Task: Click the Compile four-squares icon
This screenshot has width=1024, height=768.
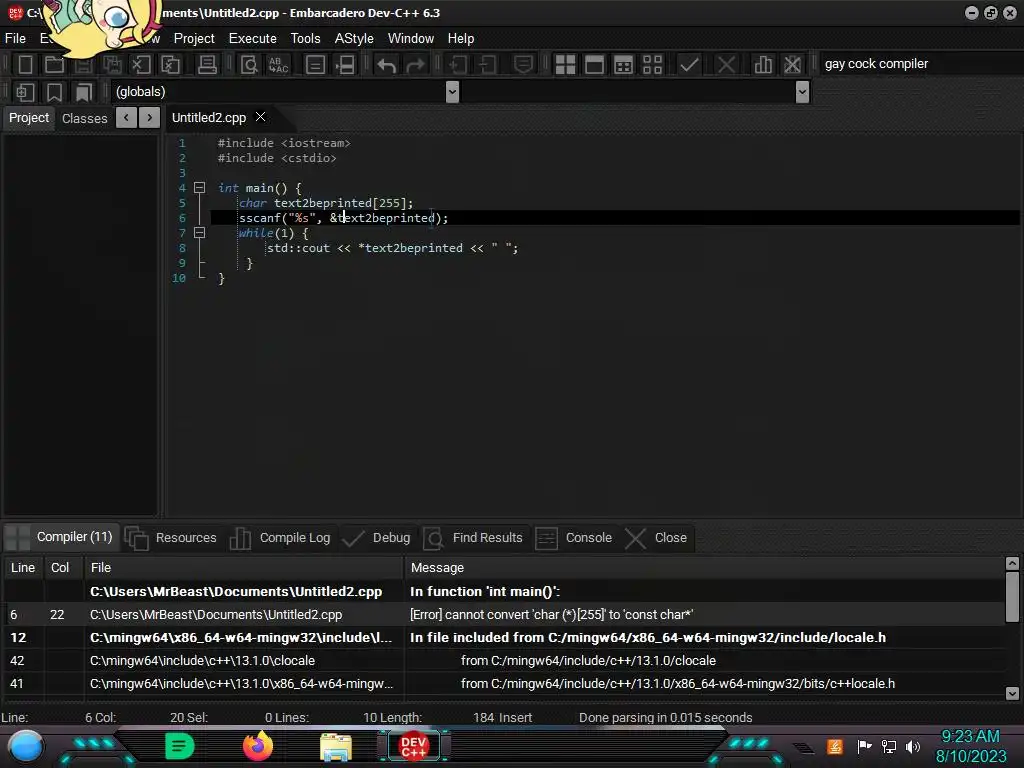Action: click(x=565, y=64)
